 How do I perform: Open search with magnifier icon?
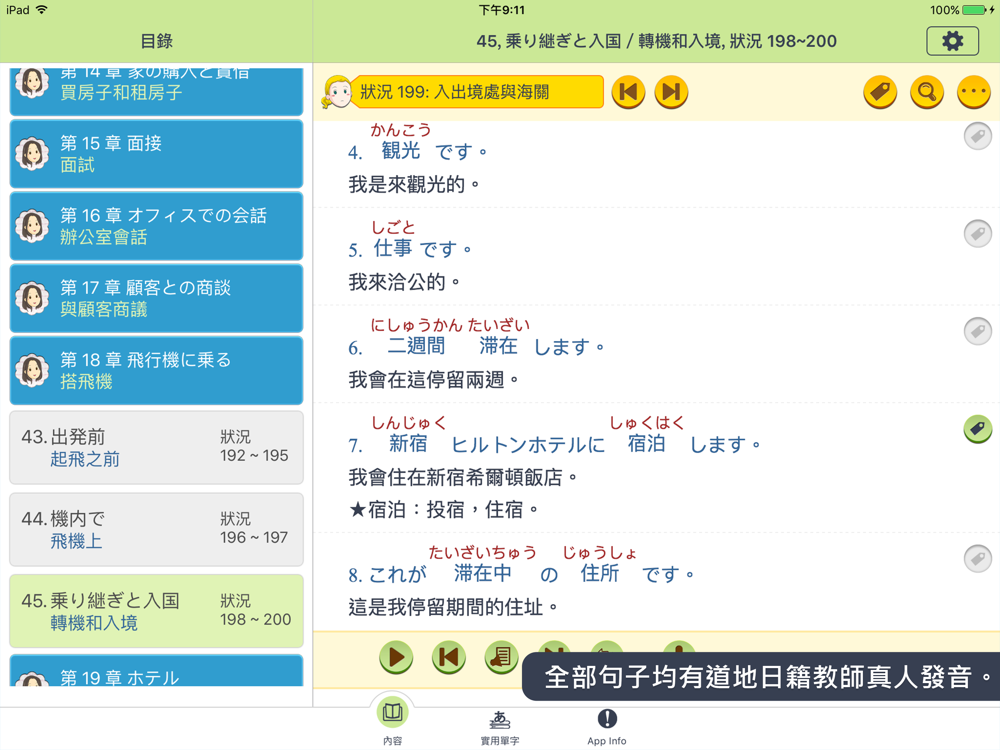pos(927,92)
